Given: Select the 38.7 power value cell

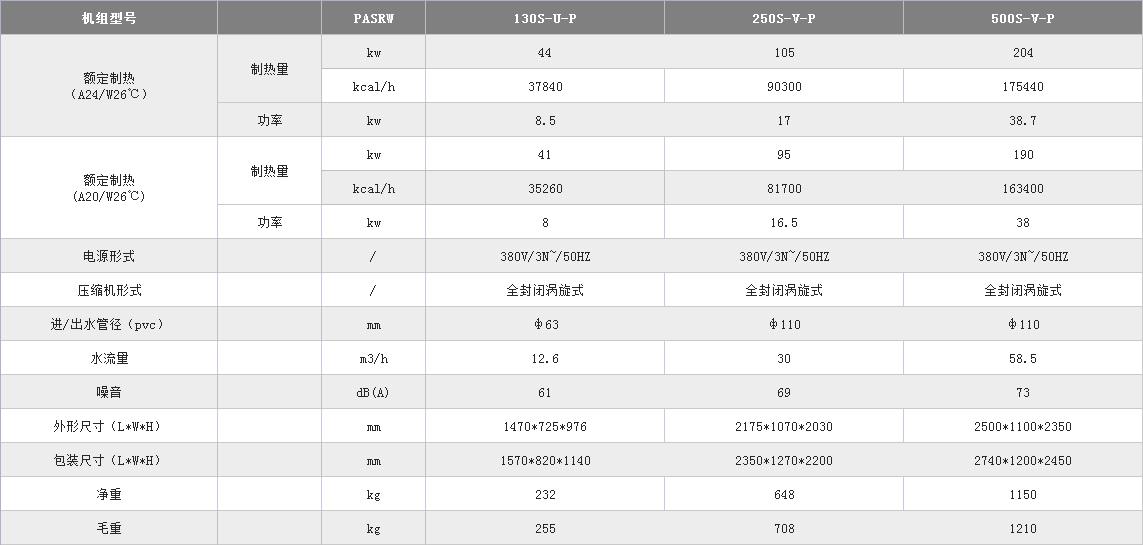Looking at the screenshot, I should point(1023,120).
